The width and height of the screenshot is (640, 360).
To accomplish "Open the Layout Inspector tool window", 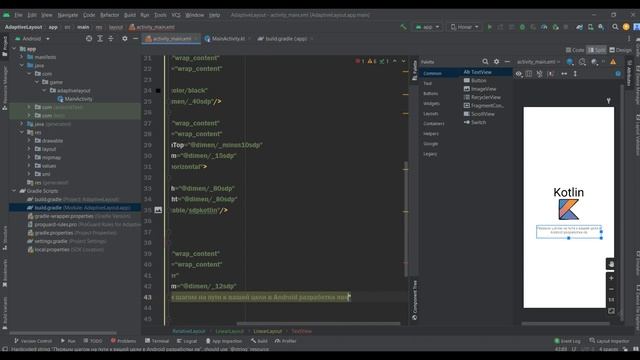I will tap(609, 341).
